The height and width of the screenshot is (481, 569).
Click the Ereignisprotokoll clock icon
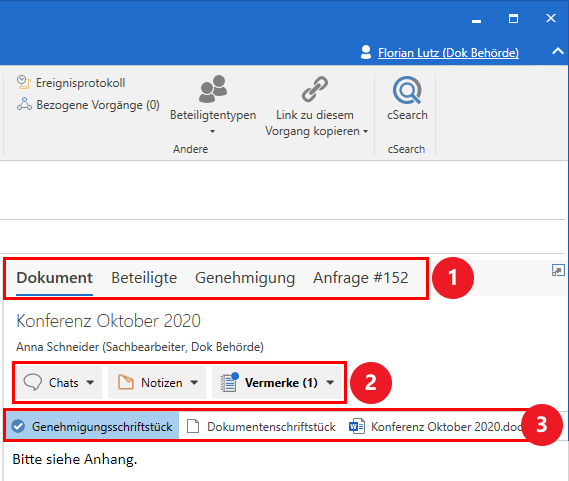tap(24, 82)
